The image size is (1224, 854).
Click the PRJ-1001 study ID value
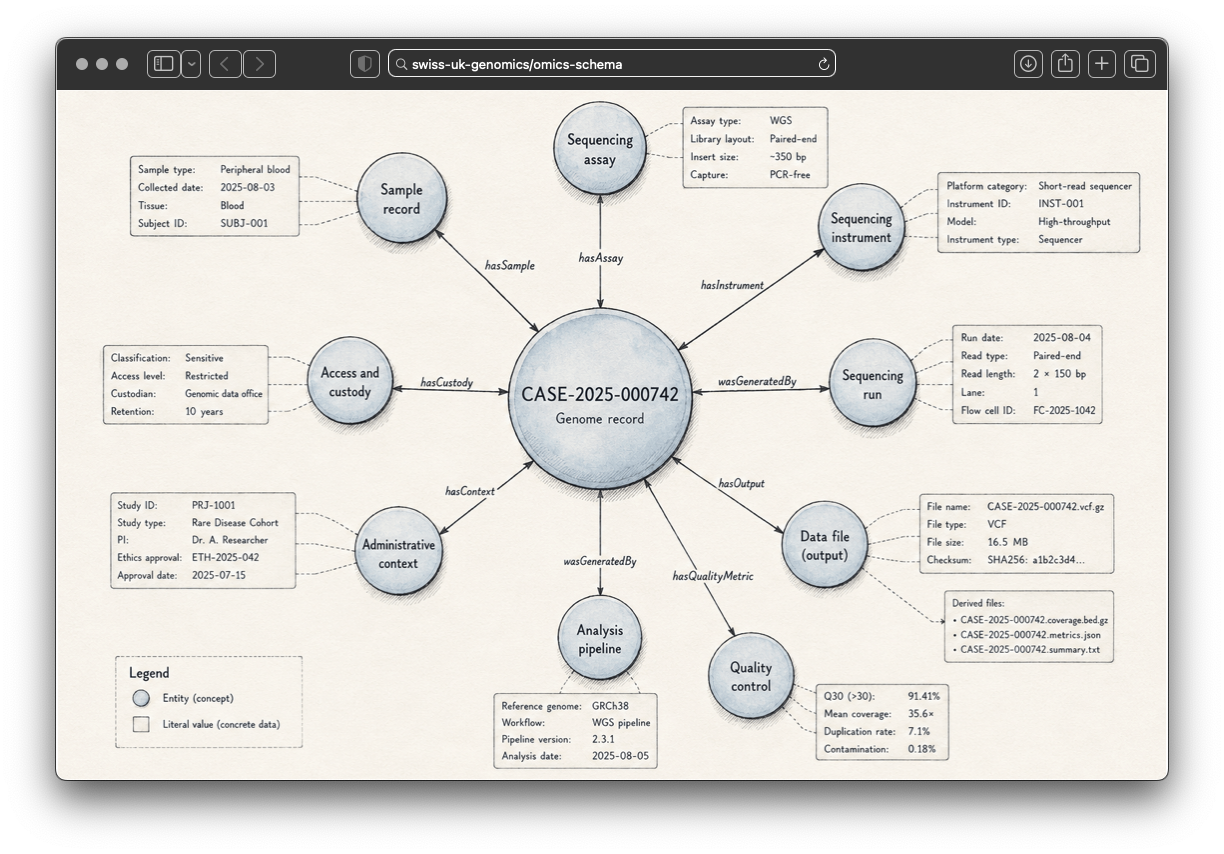click(x=214, y=505)
